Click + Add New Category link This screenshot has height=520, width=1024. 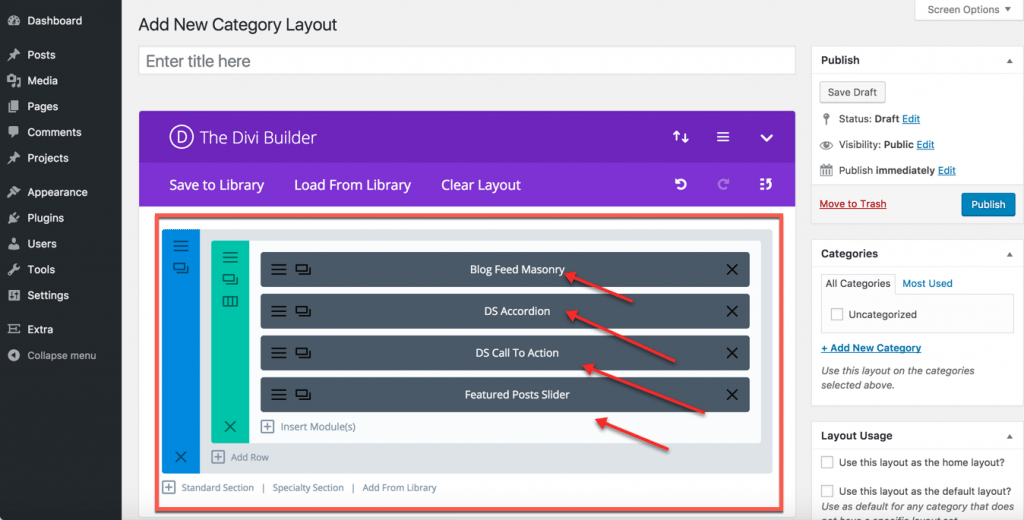pyautogui.click(x=871, y=348)
